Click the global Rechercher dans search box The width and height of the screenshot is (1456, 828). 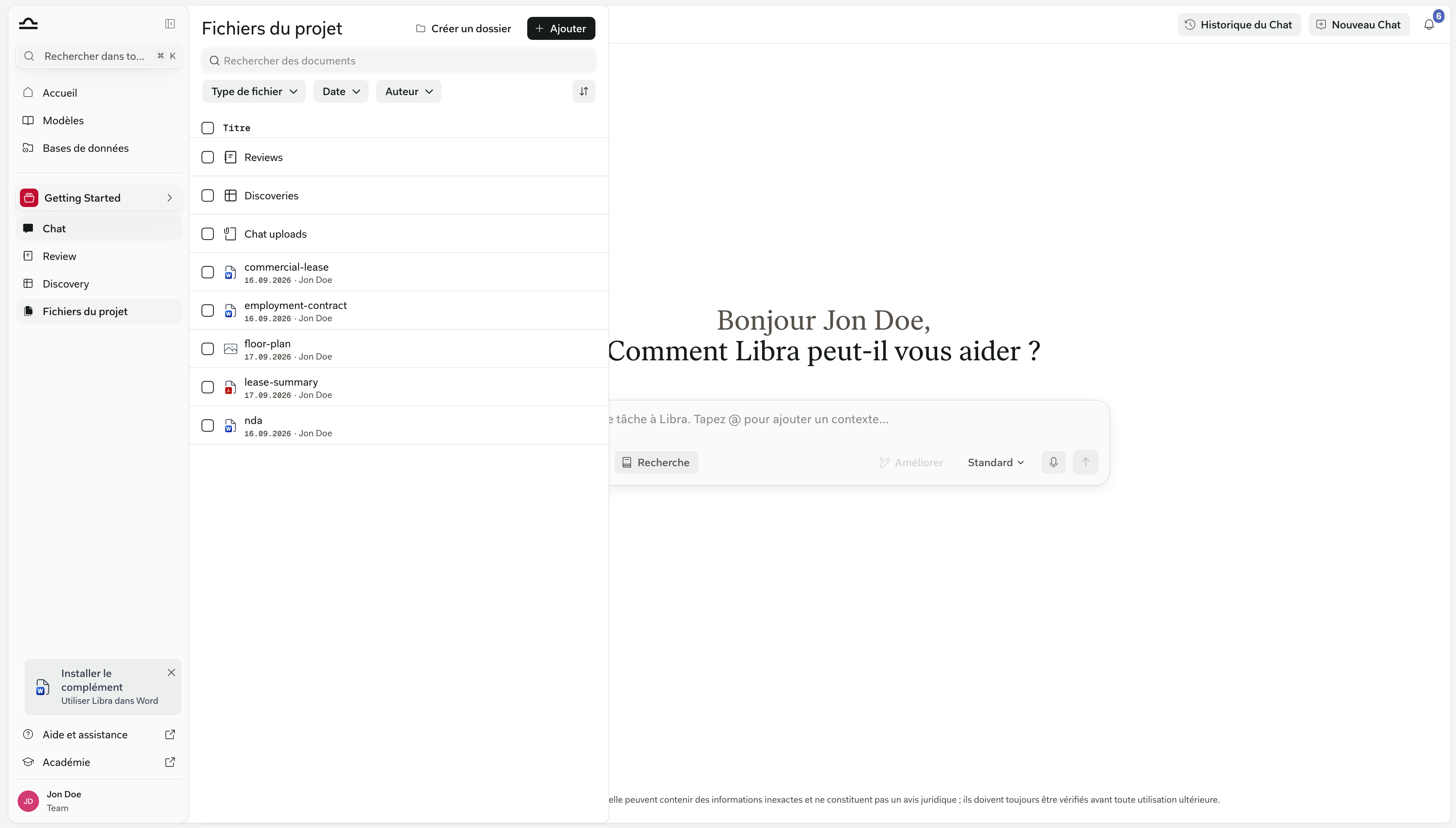pyautogui.click(x=99, y=56)
